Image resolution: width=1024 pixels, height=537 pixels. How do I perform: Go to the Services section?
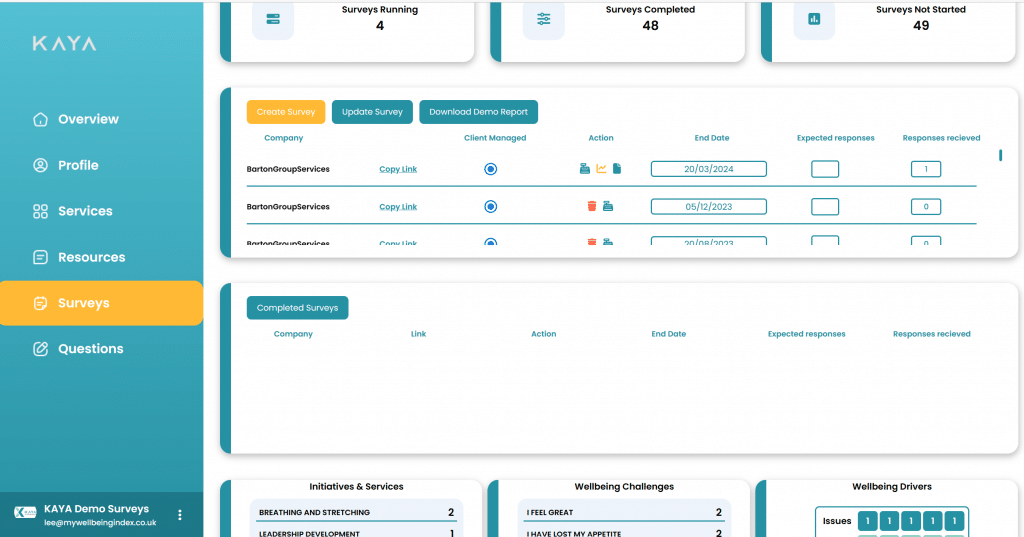tap(85, 211)
